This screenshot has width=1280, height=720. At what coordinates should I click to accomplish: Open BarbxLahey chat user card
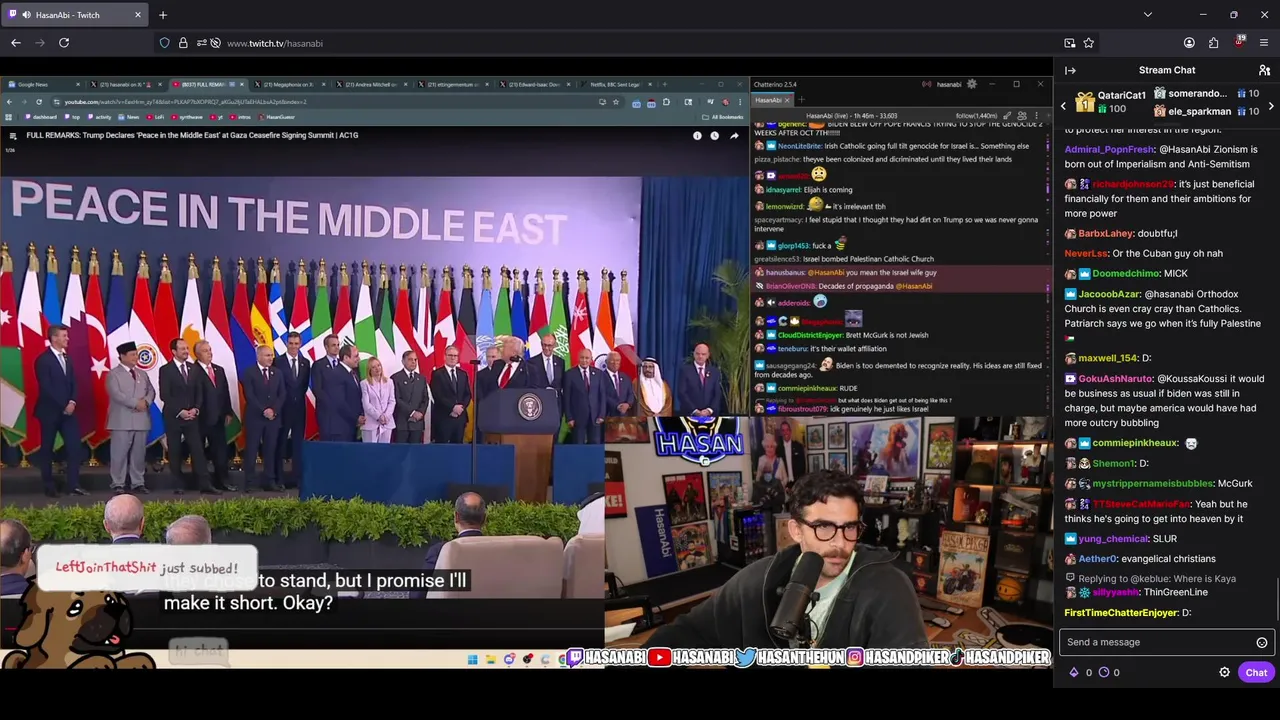pyautogui.click(x=1105, y=233)
